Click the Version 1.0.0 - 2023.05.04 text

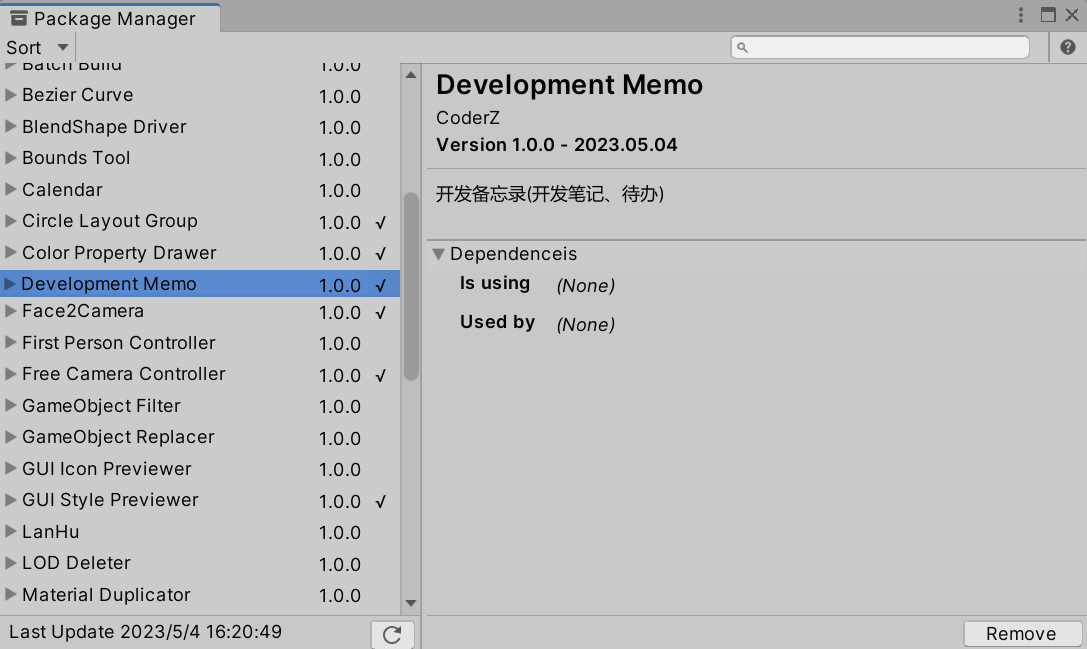click(557, 145)
